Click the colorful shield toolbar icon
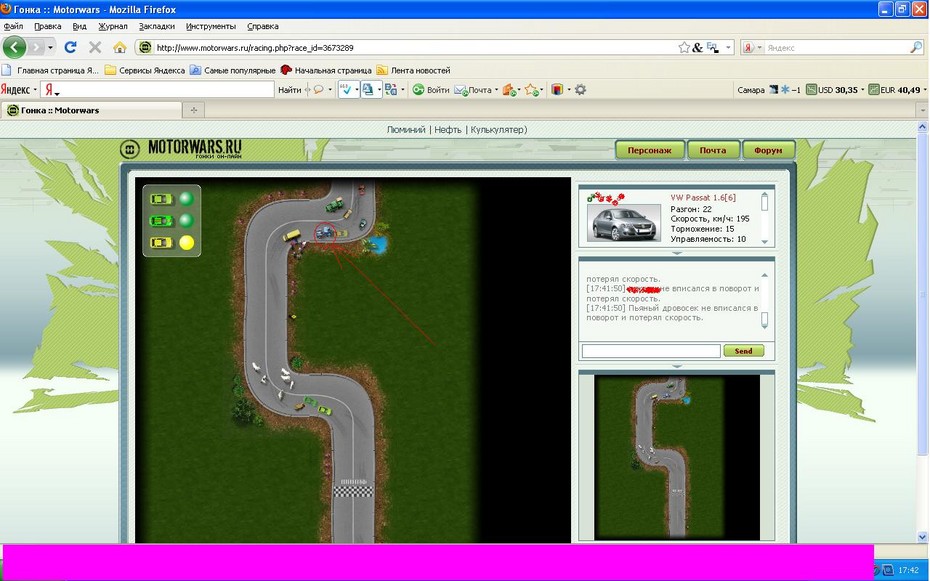930x581 pixels. click(x=557, y=90)
